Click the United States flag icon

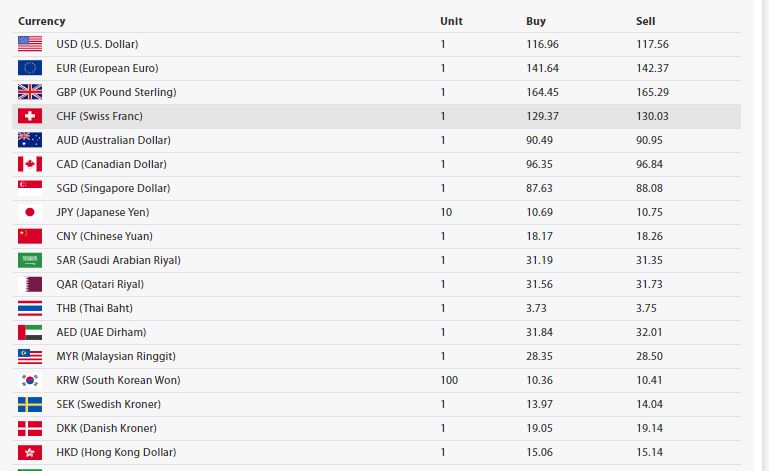[x=30, y=44]
